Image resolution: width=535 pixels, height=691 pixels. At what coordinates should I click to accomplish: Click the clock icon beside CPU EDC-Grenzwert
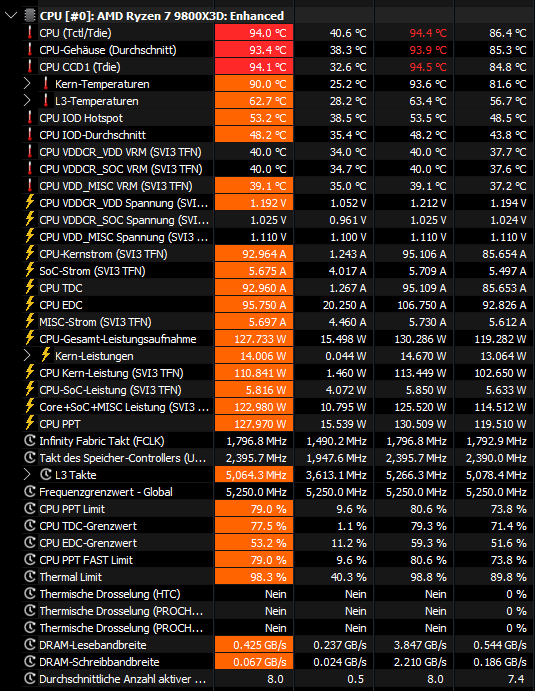pos(30,542)
